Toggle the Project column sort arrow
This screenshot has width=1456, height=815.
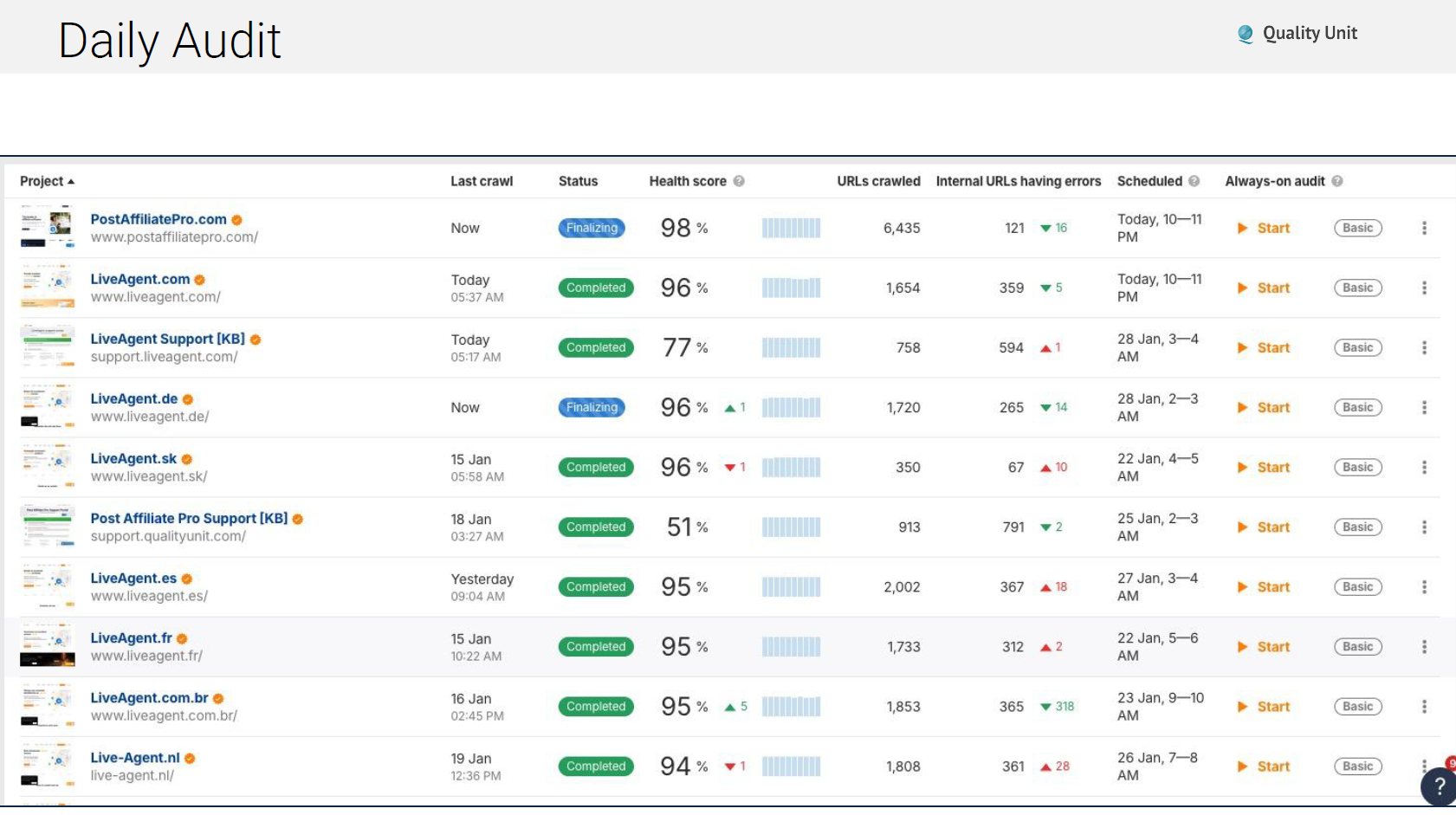[70, 181]
